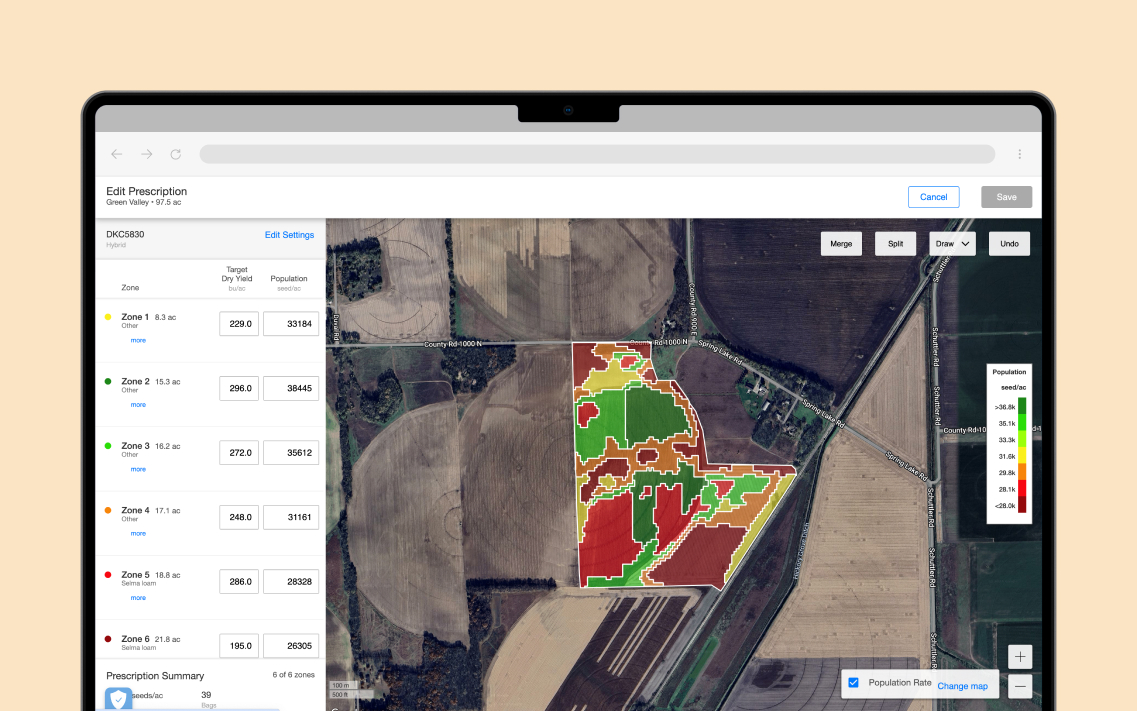Open the browser three-dot menu
1137x711 pixels.
(x=1019, y=154)
